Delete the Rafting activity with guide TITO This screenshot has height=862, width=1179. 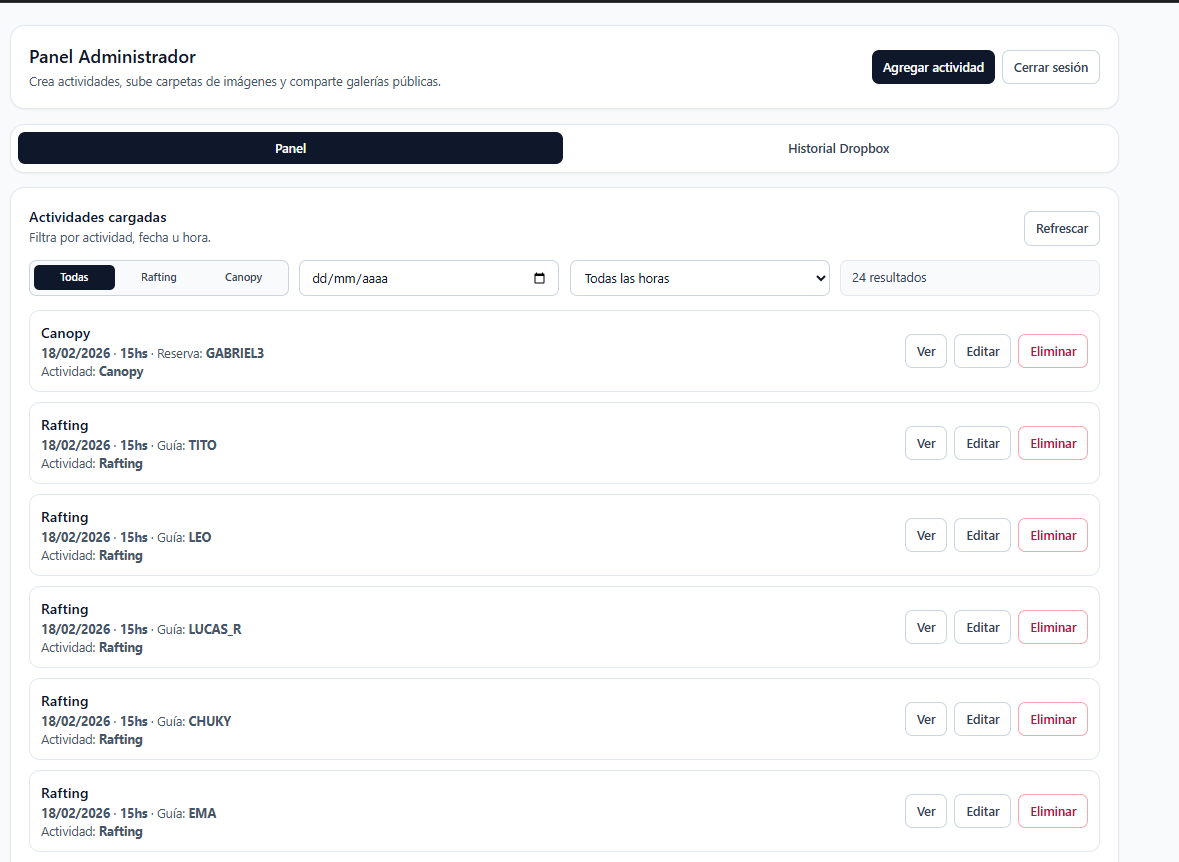(1053, 443)
